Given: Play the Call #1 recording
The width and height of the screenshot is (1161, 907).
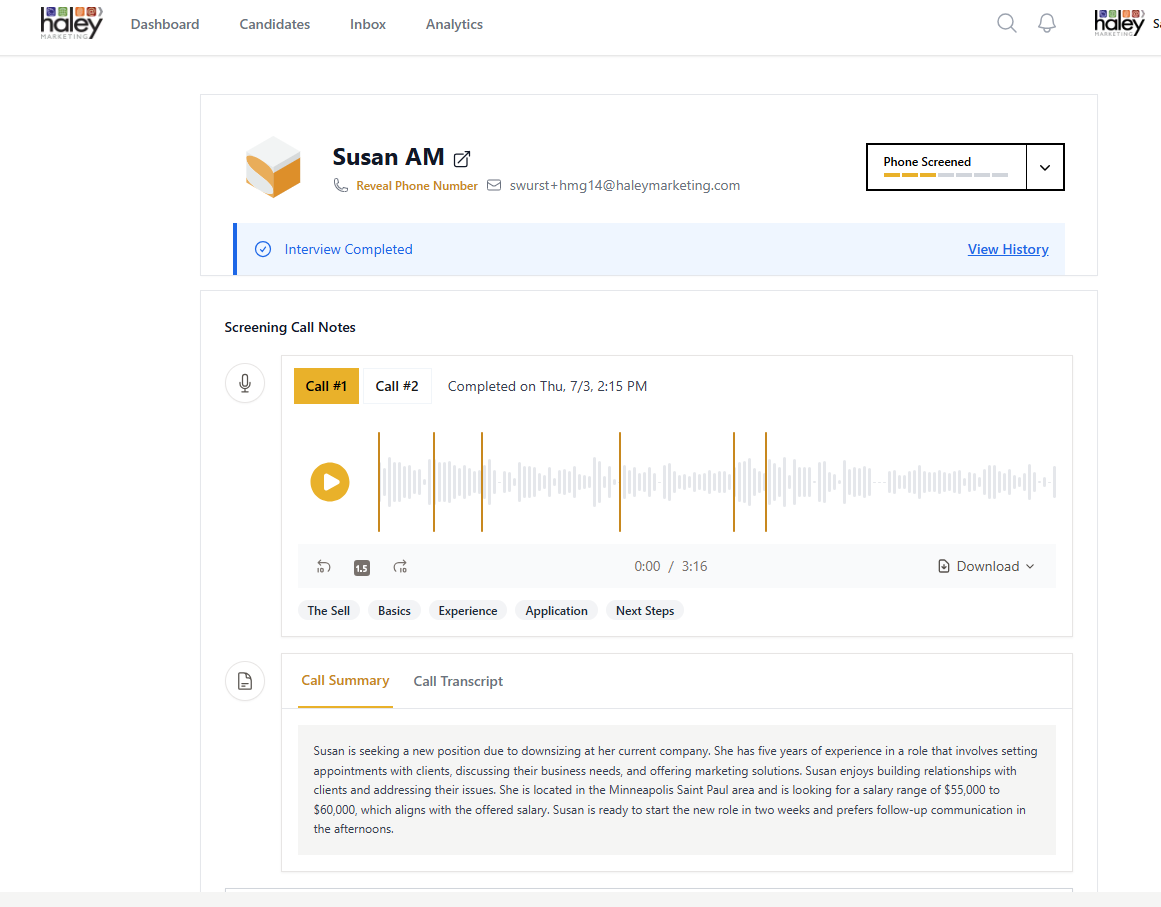Looking at the screenshot, I should click(x=330, y=482).
